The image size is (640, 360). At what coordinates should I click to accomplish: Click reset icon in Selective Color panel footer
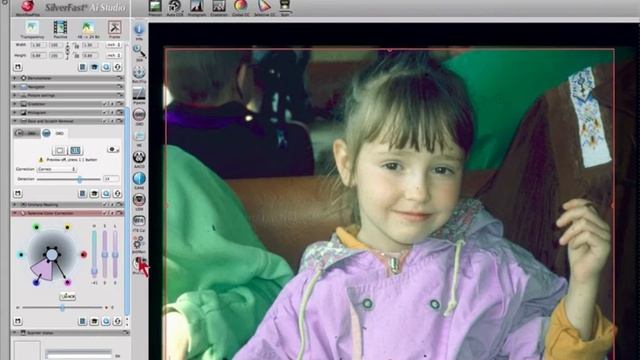pyautogui.click(x=117, y=322)
